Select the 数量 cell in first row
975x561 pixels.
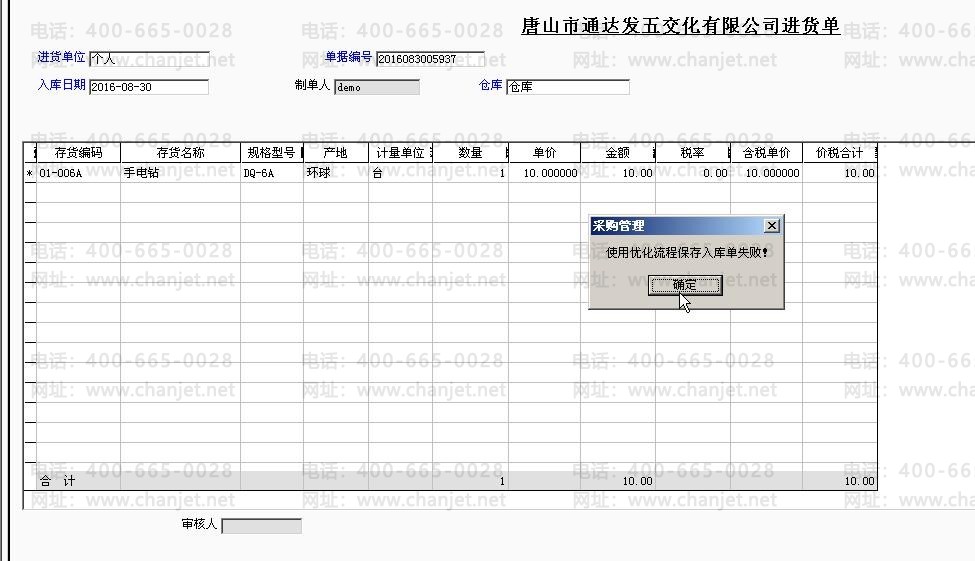tap(470, 173)
